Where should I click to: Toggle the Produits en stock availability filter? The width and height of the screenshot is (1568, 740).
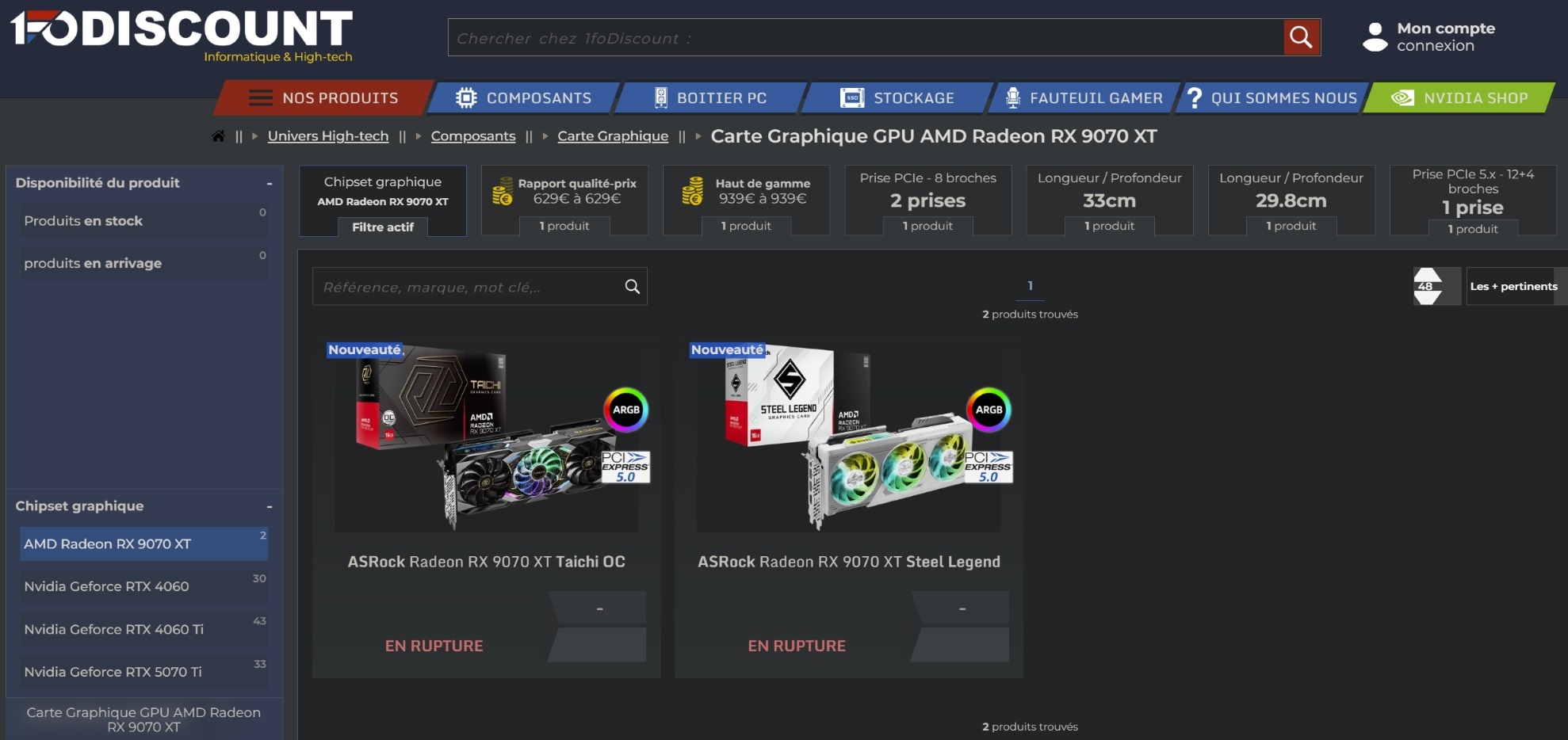coord(143,220)
